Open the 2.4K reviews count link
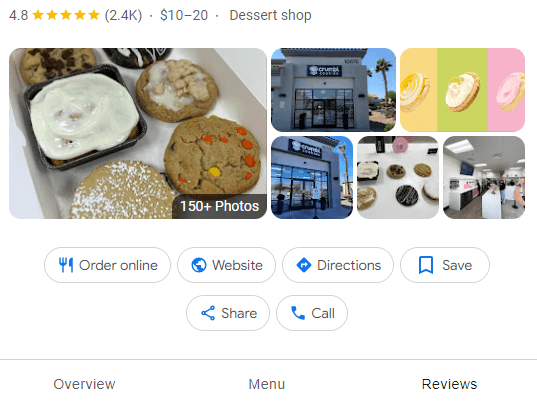Viewport: 537px width, 406px height. click(x=123, y=15)
